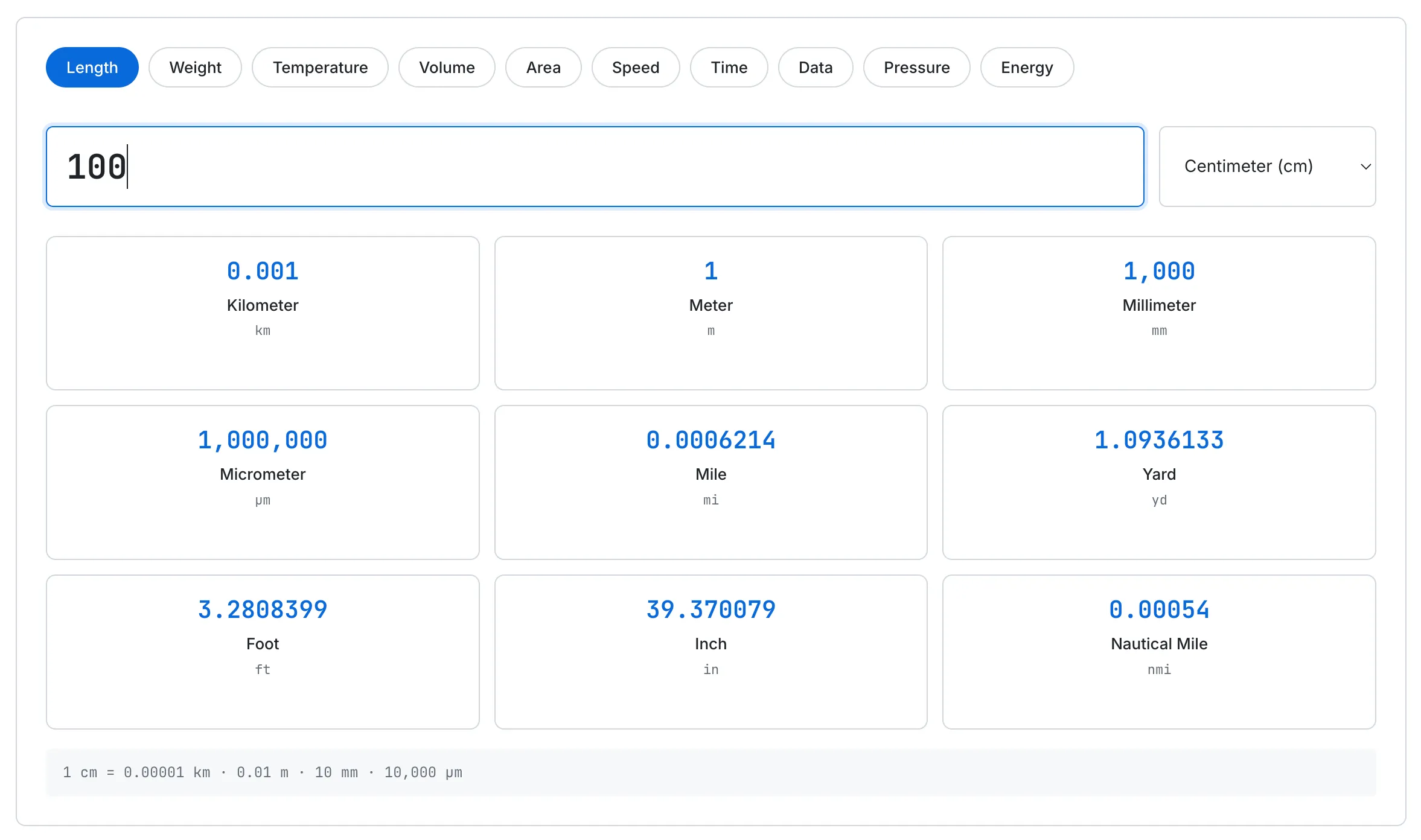Click the Millimeter result card
1421x840 pixels.
point(1158,313)
